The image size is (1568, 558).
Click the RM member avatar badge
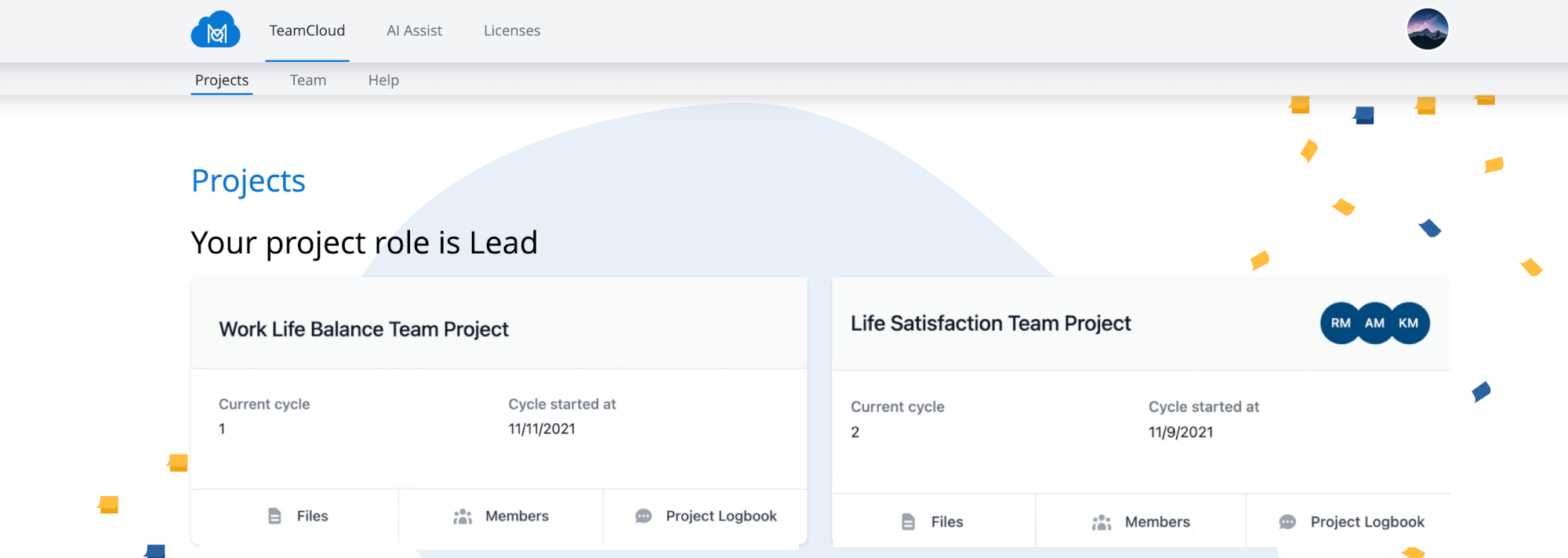(1341, 324)
